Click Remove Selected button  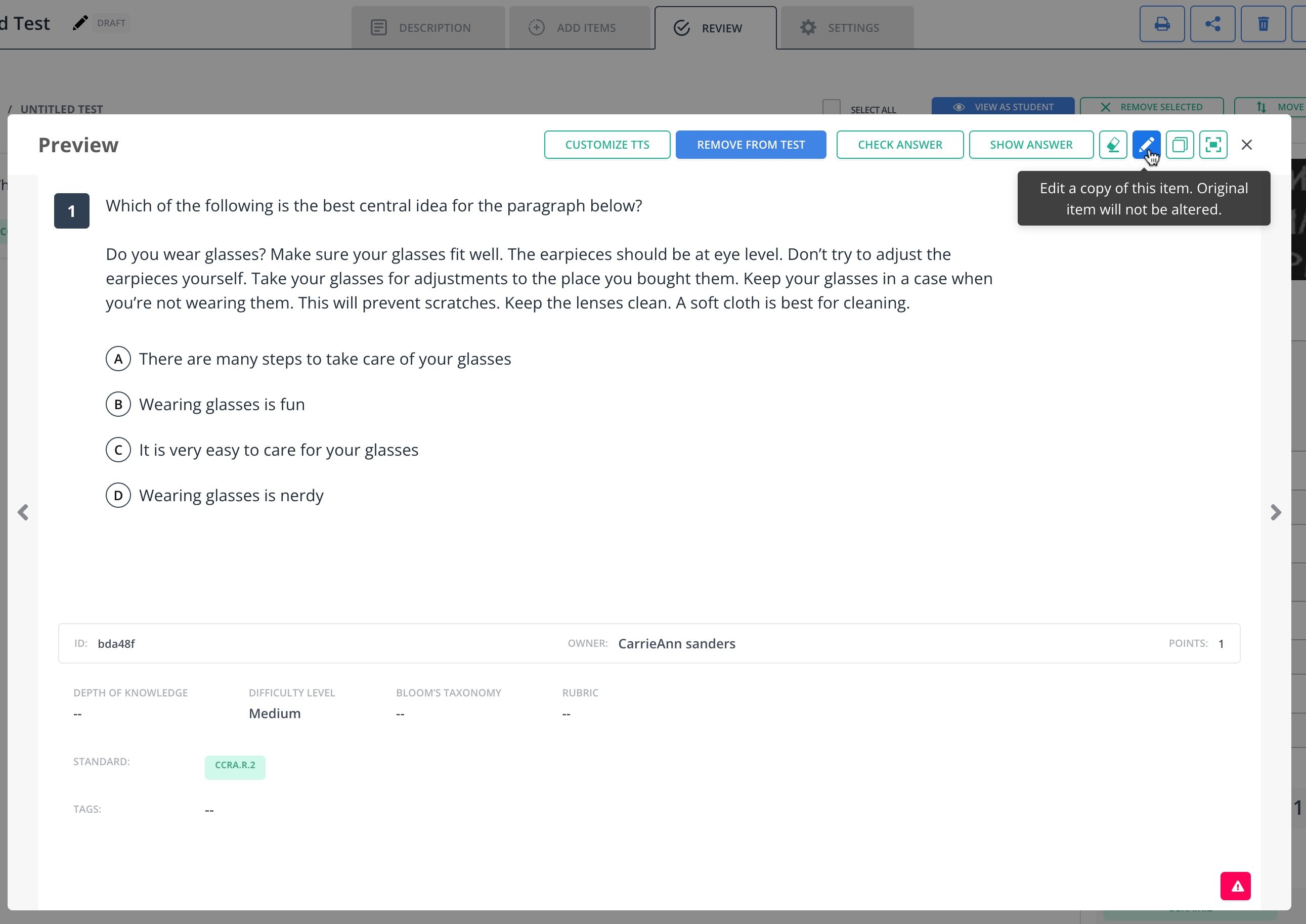point(1151,106)
